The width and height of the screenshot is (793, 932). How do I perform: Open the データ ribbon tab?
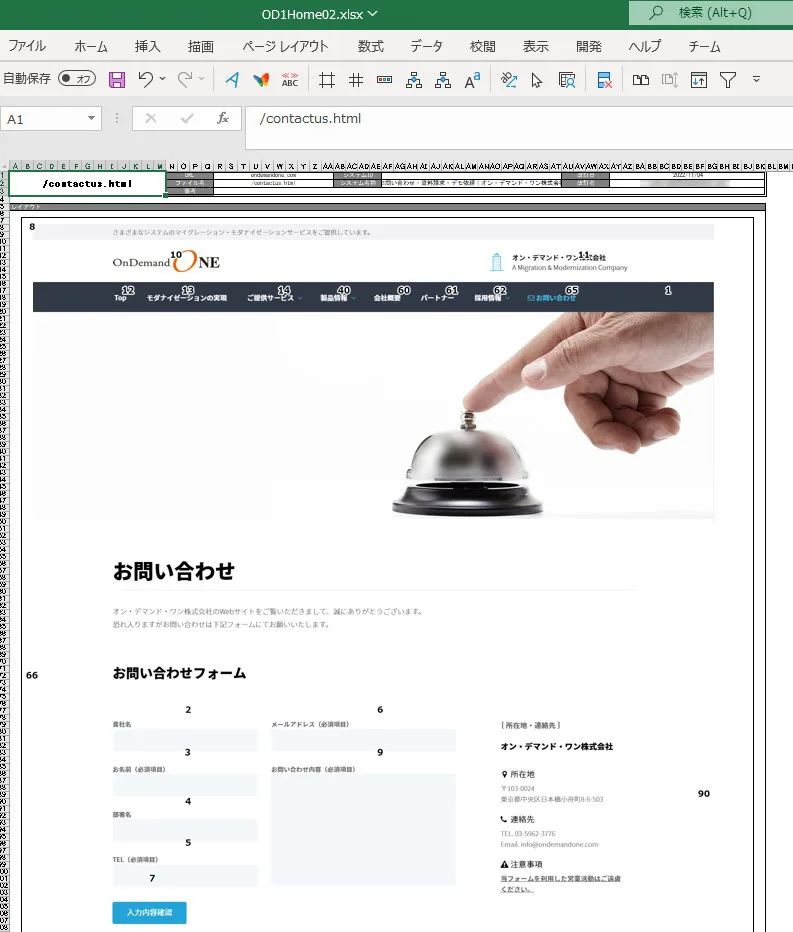(426, 46)
